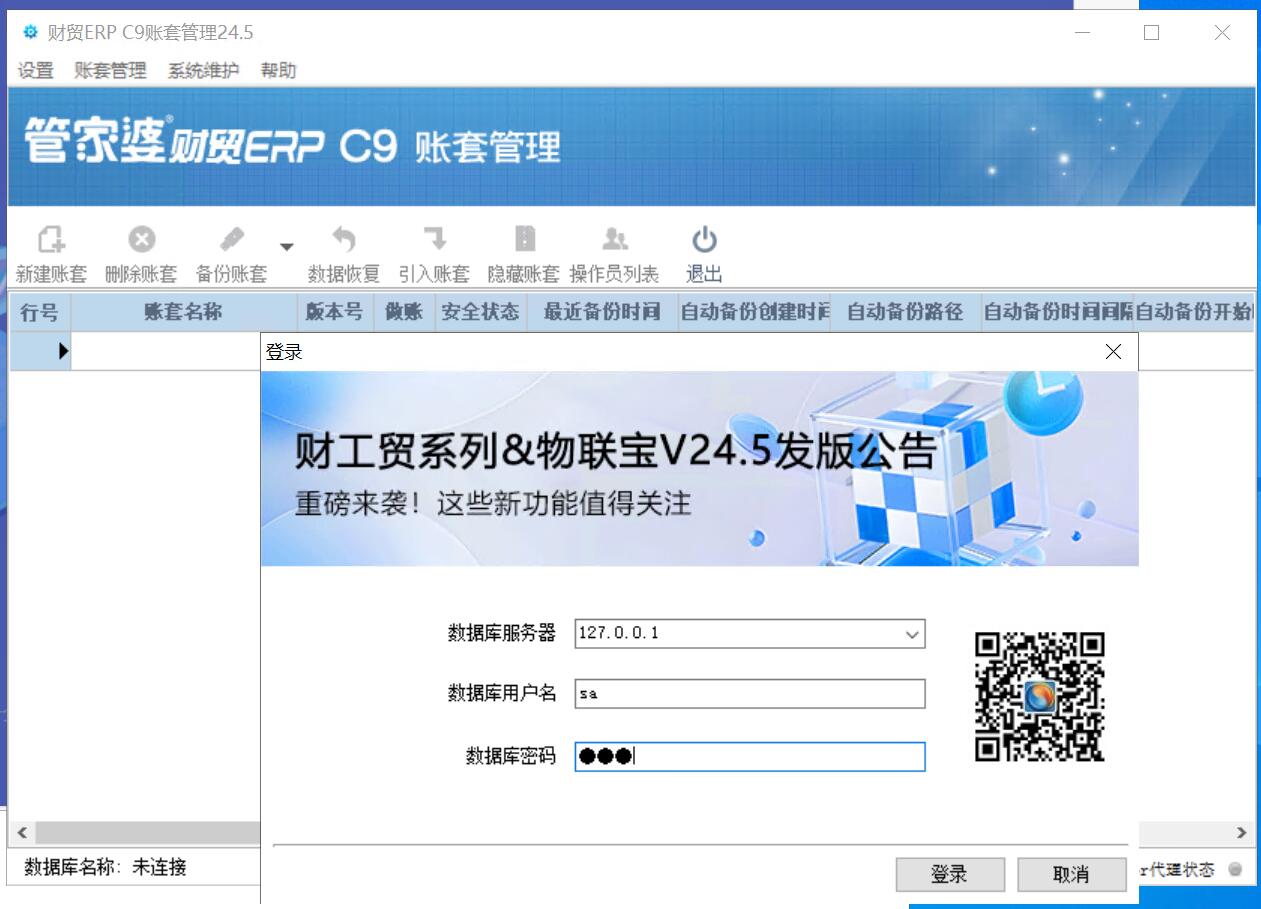This screenshot has width=1261, height=909.
Task: Expand the 数据库服务器 dropdown list
Action: 911,634
